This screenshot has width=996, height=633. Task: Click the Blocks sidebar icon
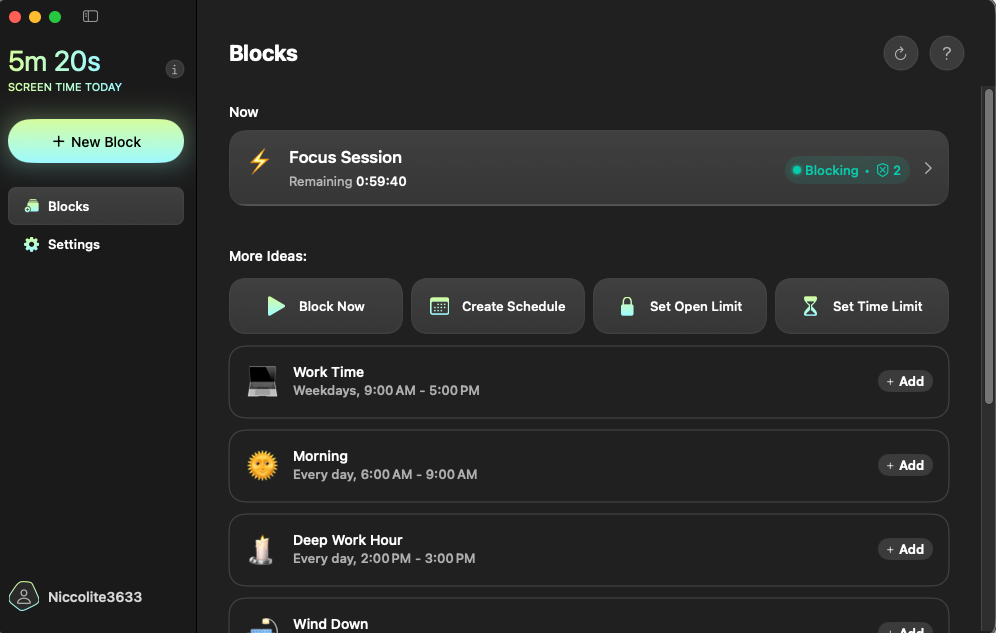click(x=32, y=206)
